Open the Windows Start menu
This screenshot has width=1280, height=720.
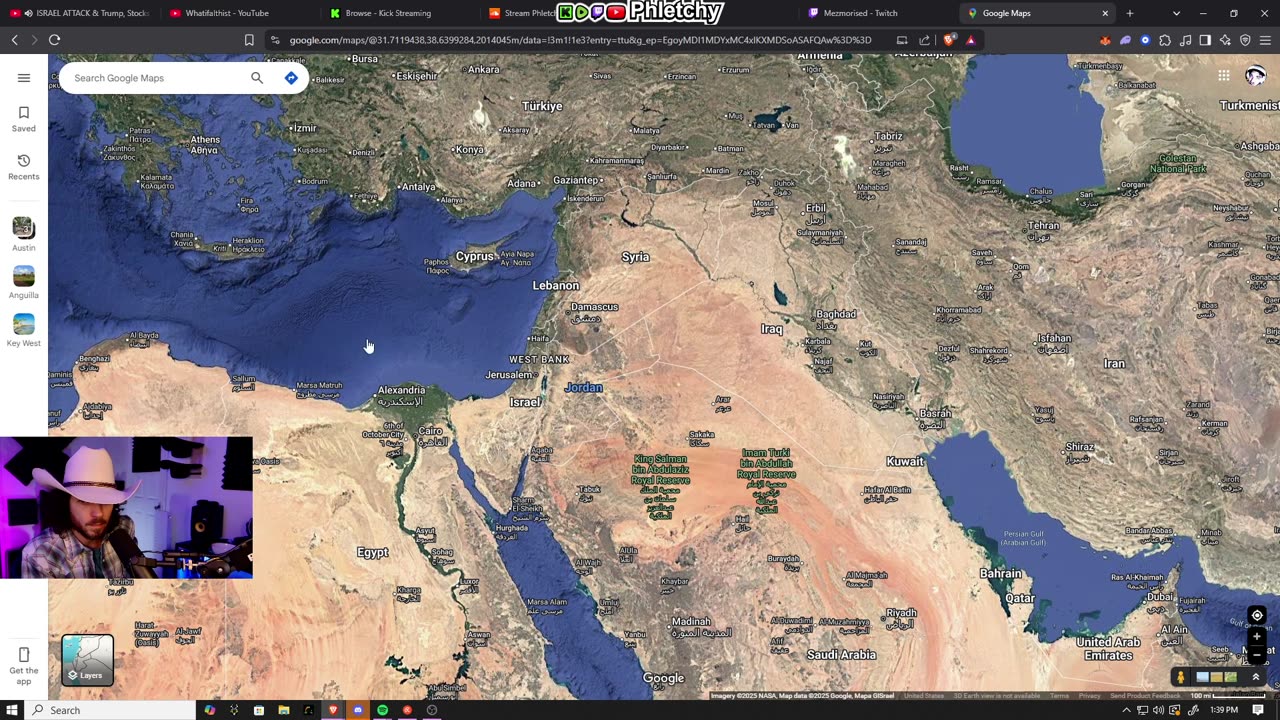pyautogui.click(x=11, y=710)
